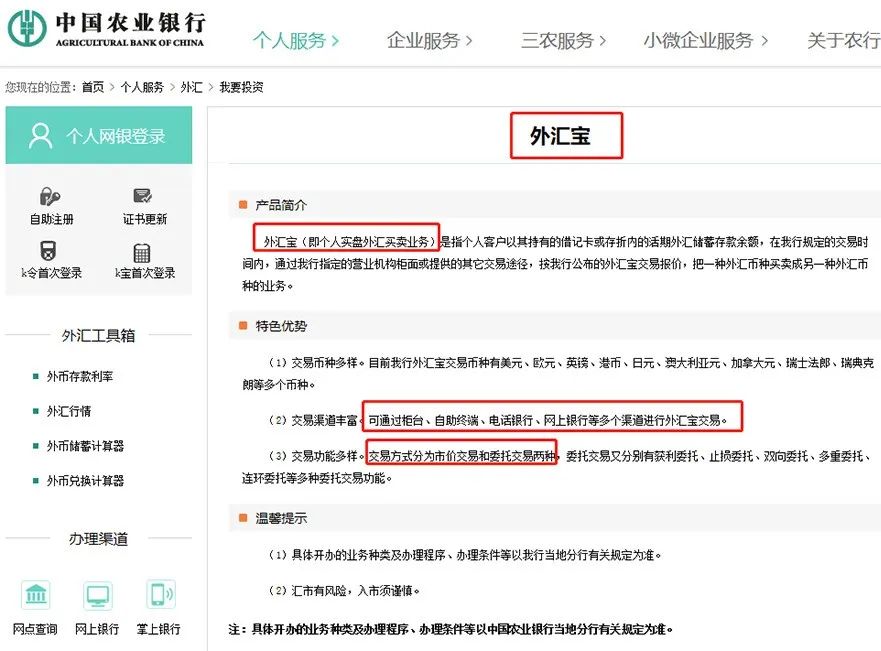Click the person icon in 个人网银登录 banner
The width and height of the screenshot is (881, 651).
pos(39,134)
